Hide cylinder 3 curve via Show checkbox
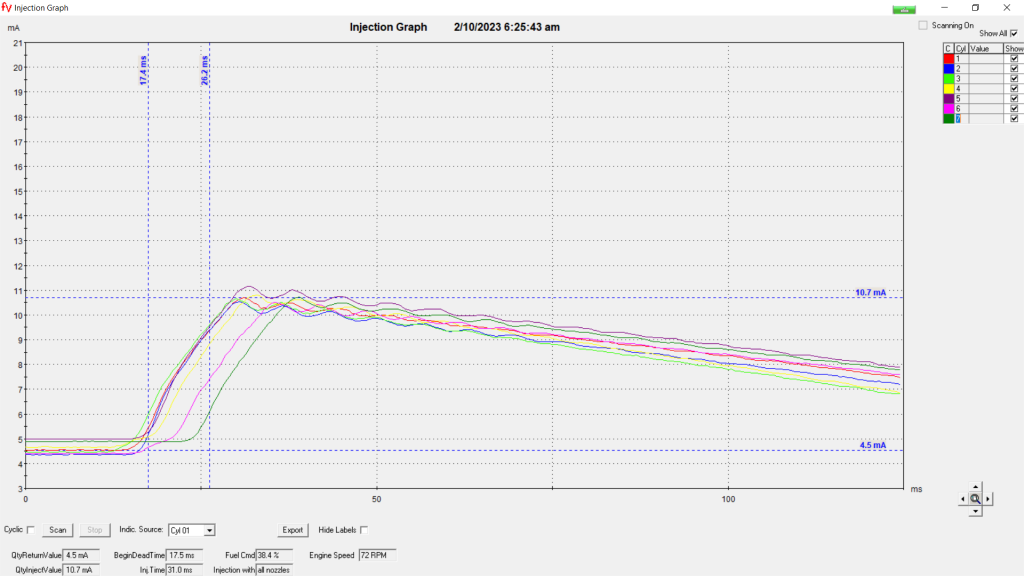Screen dimensions: 1024x576 click(x=1014, y=78)
